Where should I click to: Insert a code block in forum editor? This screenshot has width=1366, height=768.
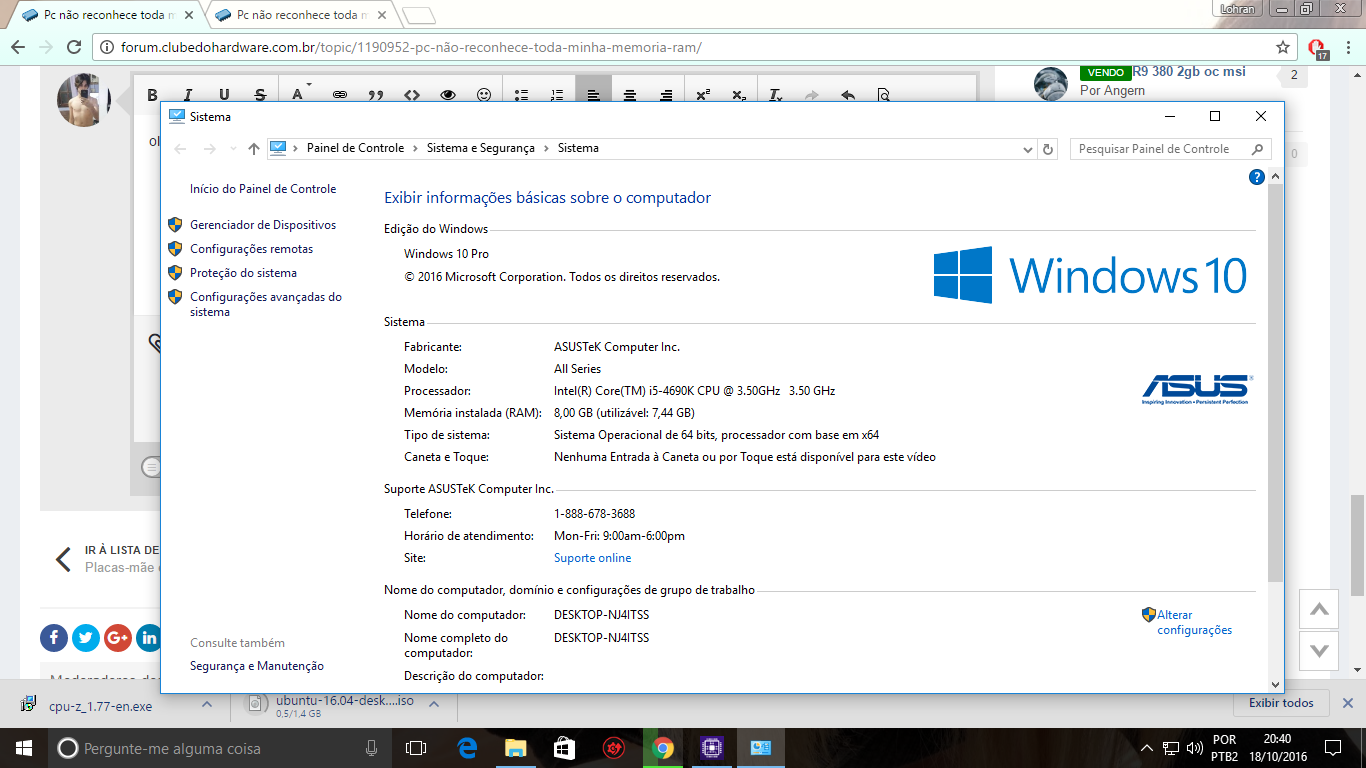412,95
